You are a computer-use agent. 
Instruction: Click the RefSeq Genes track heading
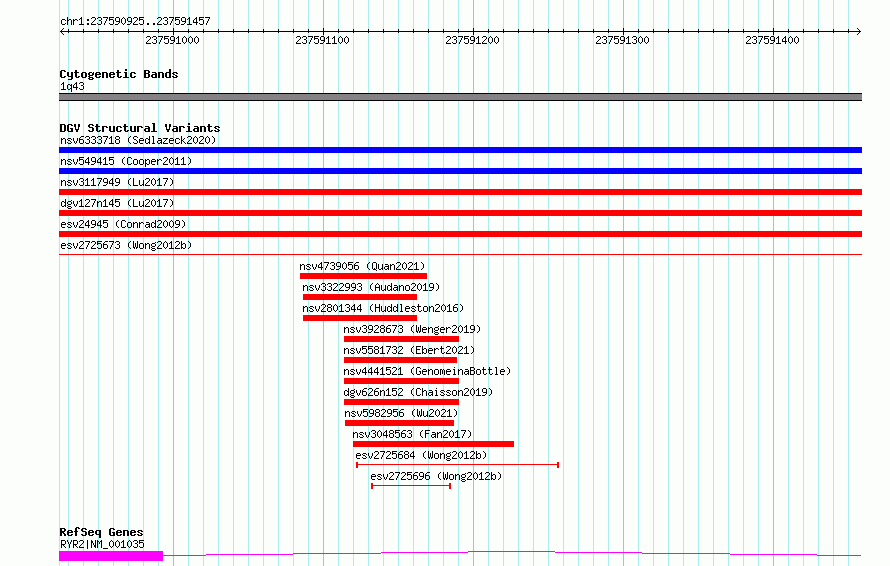[x=101, y=532]
